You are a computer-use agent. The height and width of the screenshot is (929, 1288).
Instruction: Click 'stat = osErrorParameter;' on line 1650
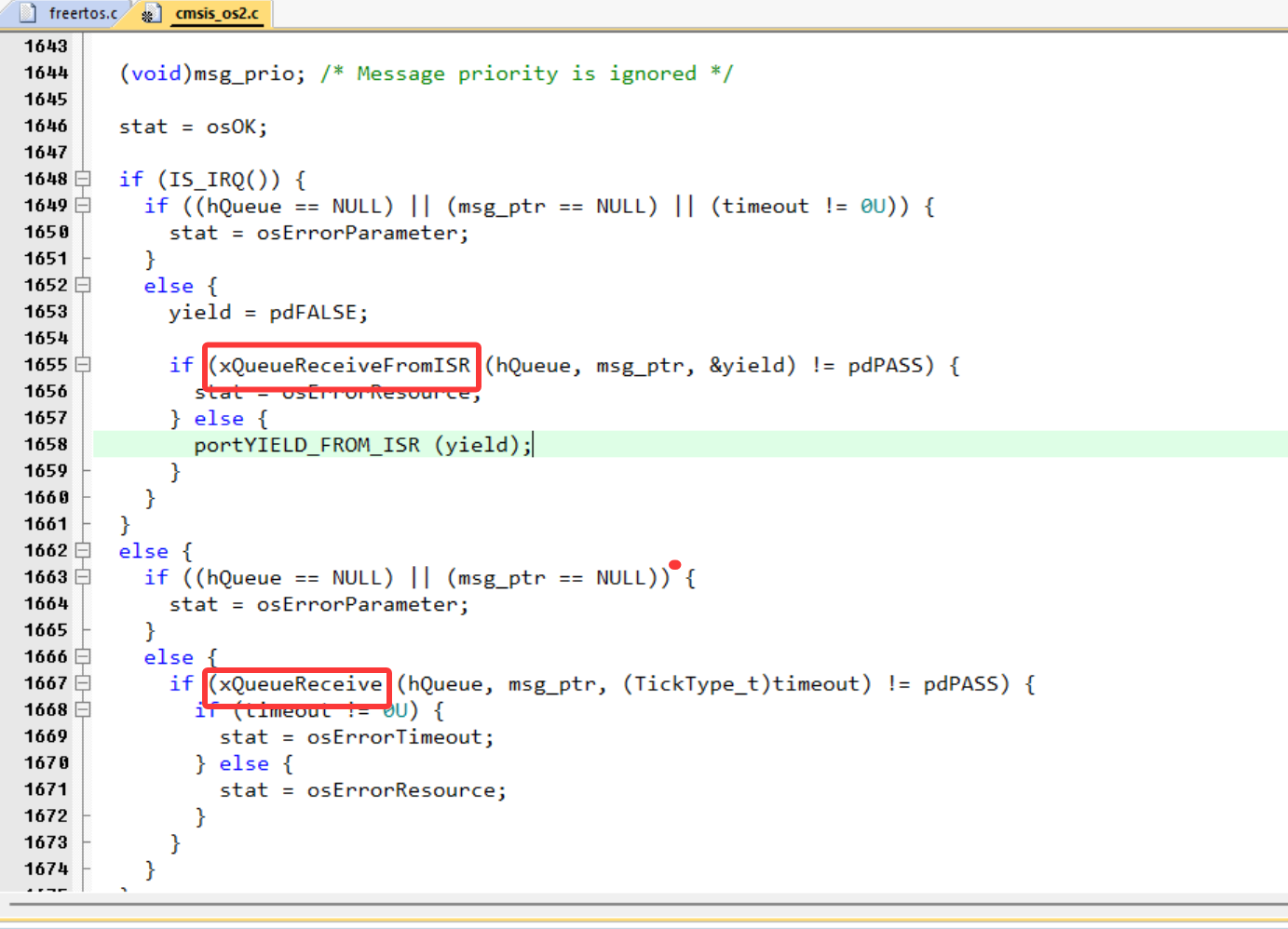[319, 233]
